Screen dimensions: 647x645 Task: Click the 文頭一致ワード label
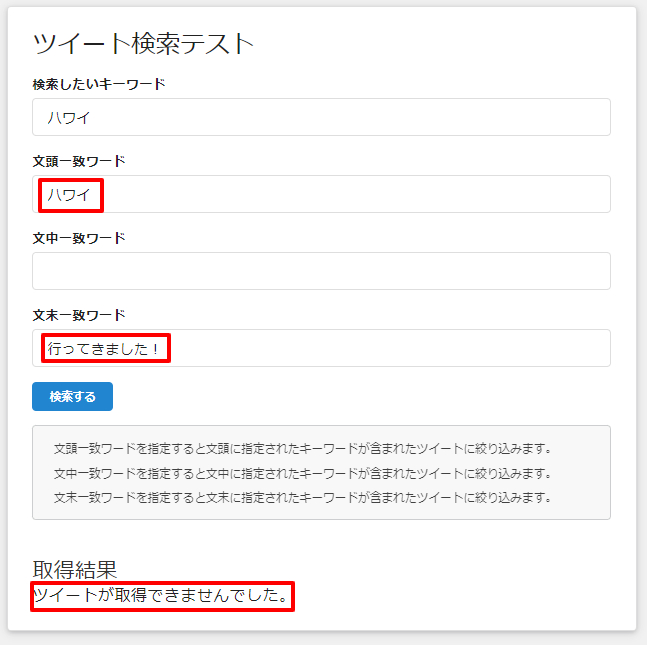point(79,161)
